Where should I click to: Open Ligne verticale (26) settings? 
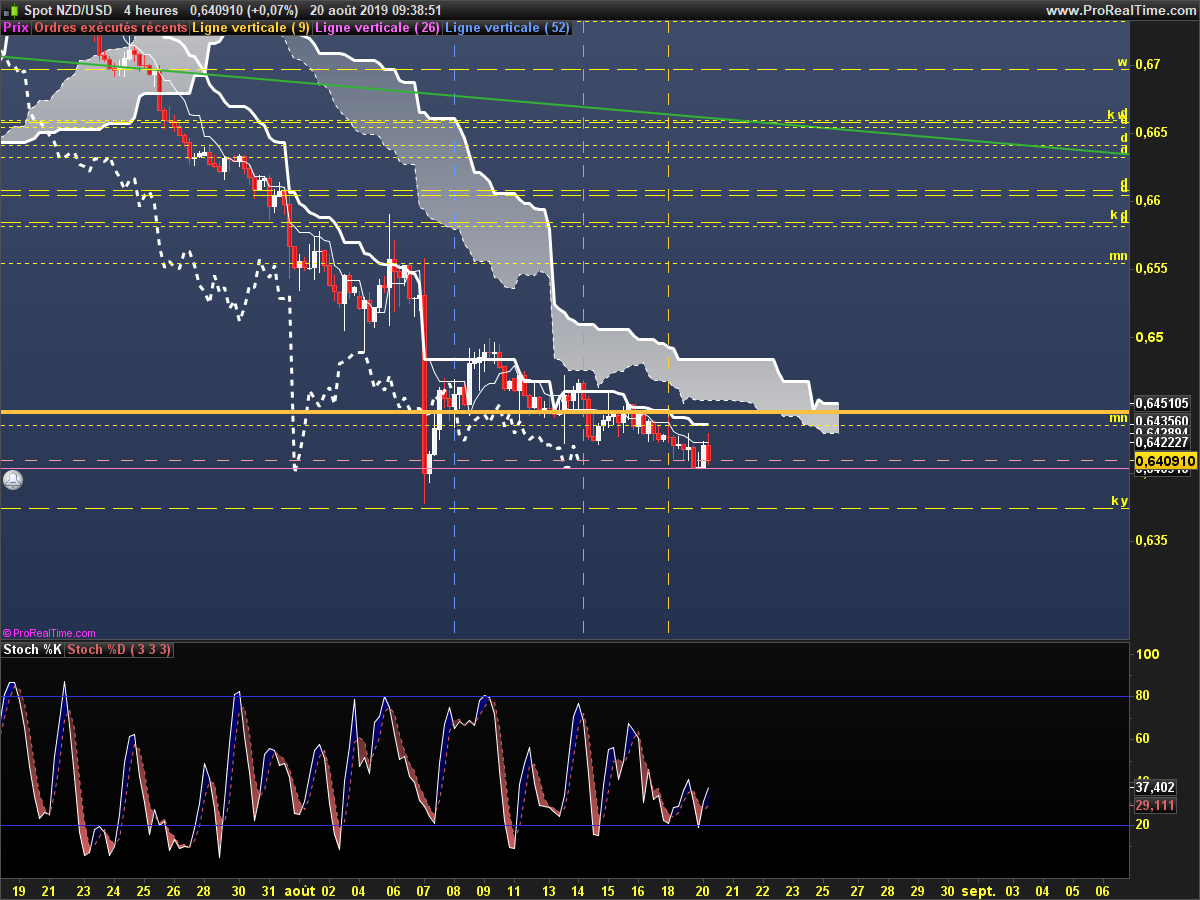point(376,28)
